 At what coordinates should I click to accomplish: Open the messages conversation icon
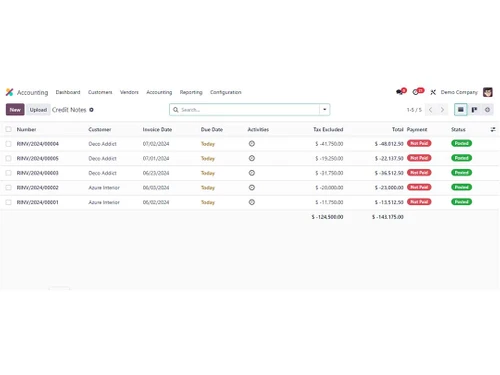(399, 92)
